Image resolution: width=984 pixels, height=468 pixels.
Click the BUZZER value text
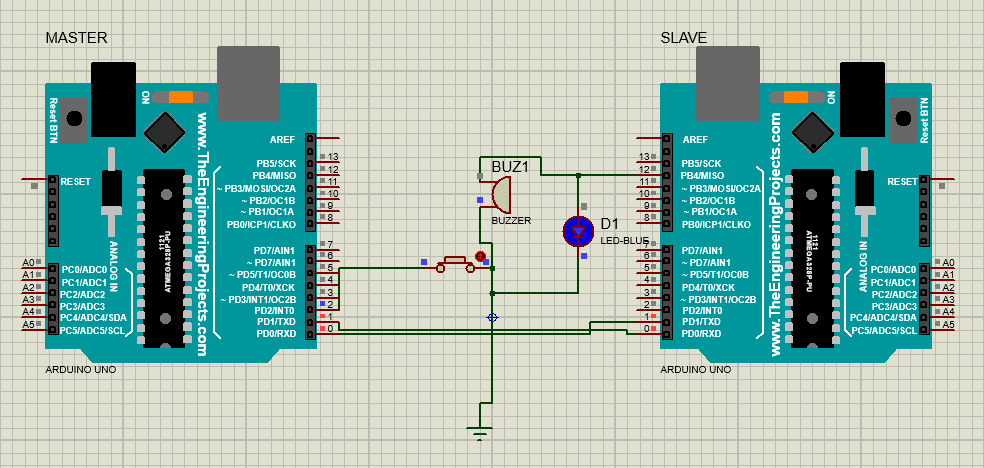(511, 221)
